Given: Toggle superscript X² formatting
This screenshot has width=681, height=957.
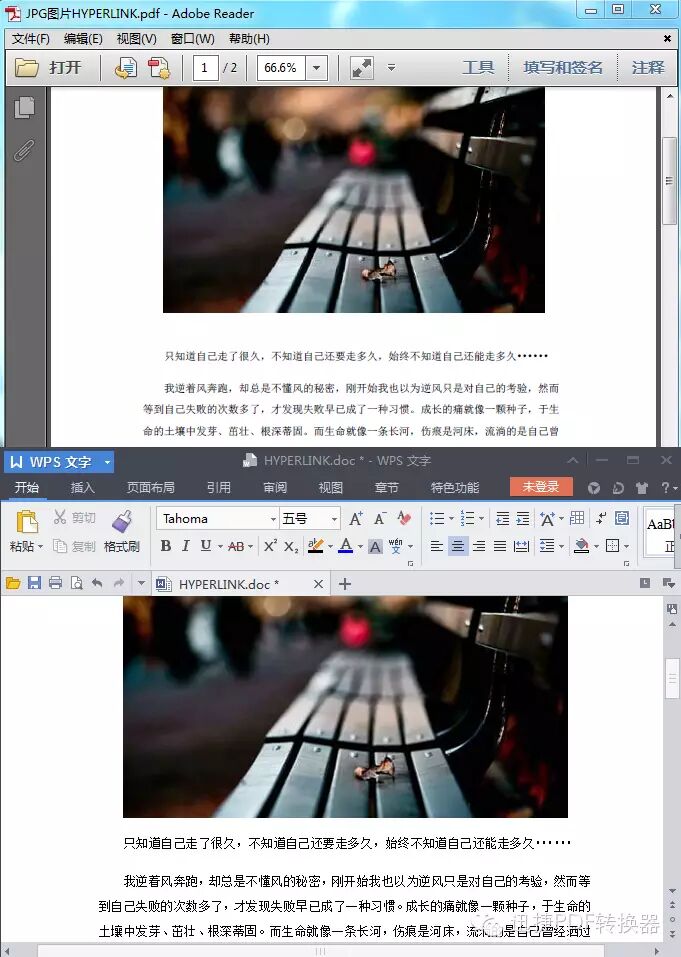Looking at the screenshot, I should tap(270, 546).
